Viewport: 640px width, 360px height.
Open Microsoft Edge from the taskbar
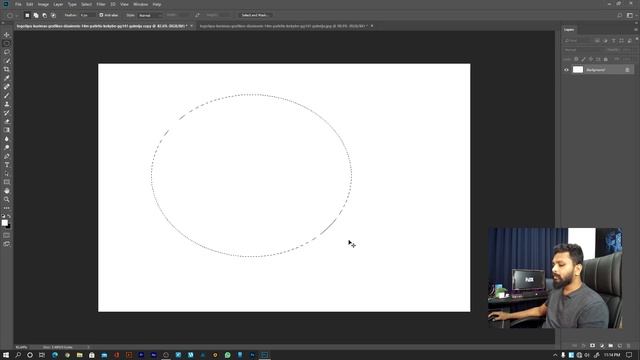(55, 355)
